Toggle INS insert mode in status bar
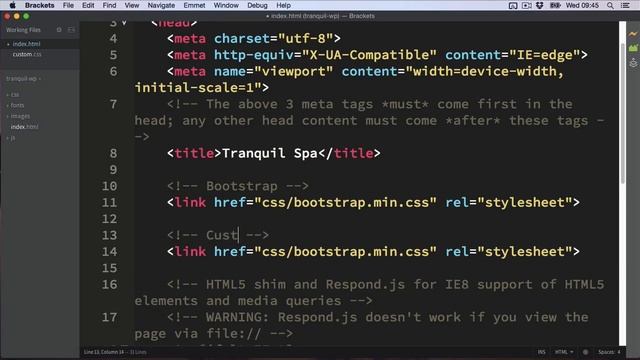Viewport: 640px width, 360px height. point(541,352)
